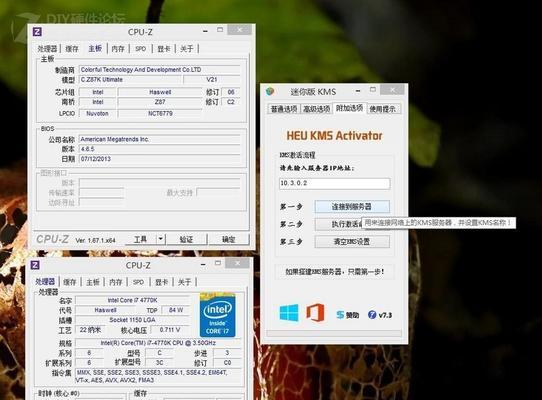Click the motherboard revision value V21
Image resolution: width=542 pixels, height=400 pixels.
(212, 80)
